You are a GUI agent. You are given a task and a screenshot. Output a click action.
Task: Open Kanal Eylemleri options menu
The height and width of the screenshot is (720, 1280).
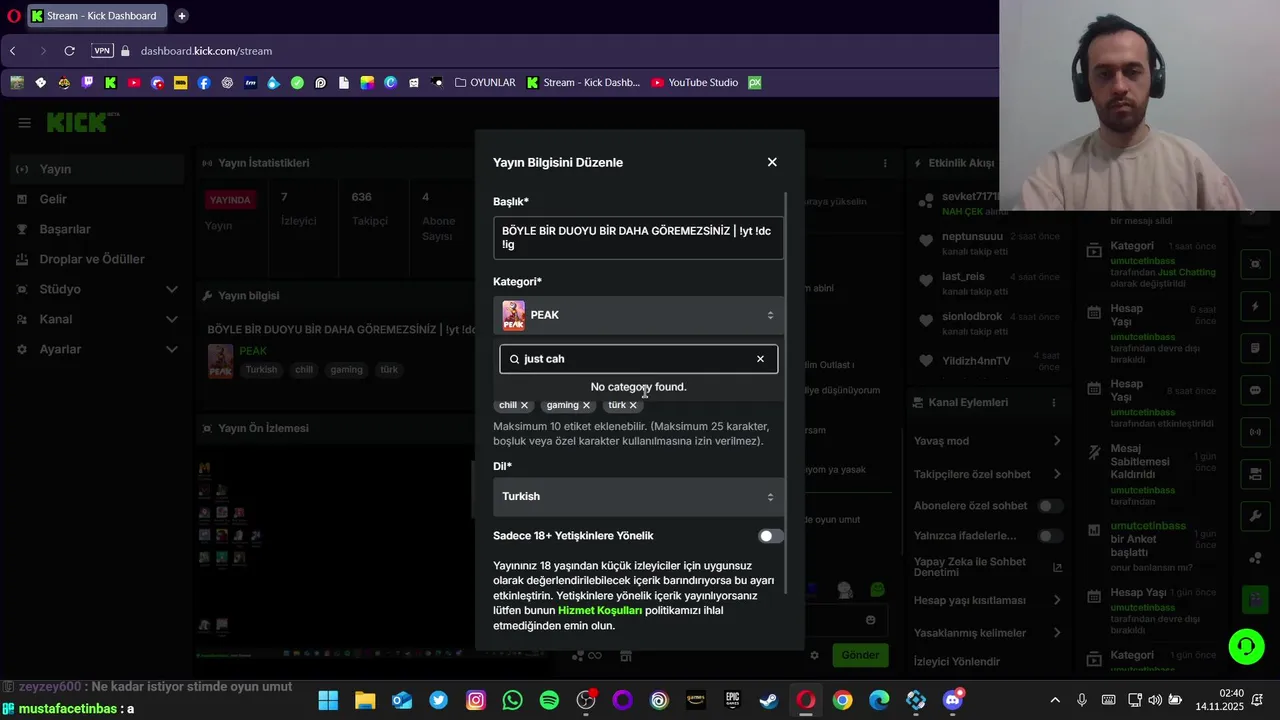coord(1053,402)
